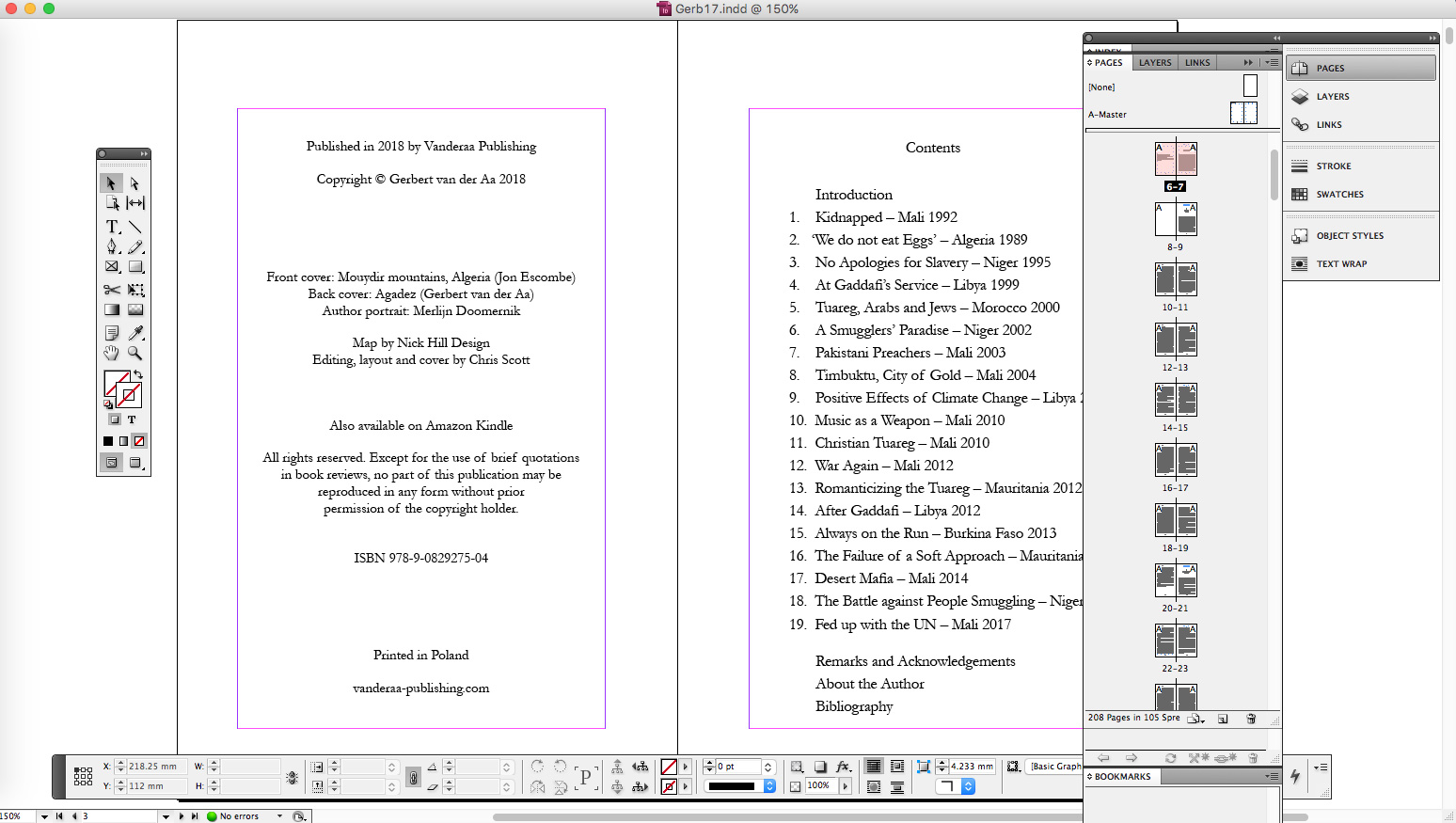Select the Type tool in the toolbox

coord(112,227)
